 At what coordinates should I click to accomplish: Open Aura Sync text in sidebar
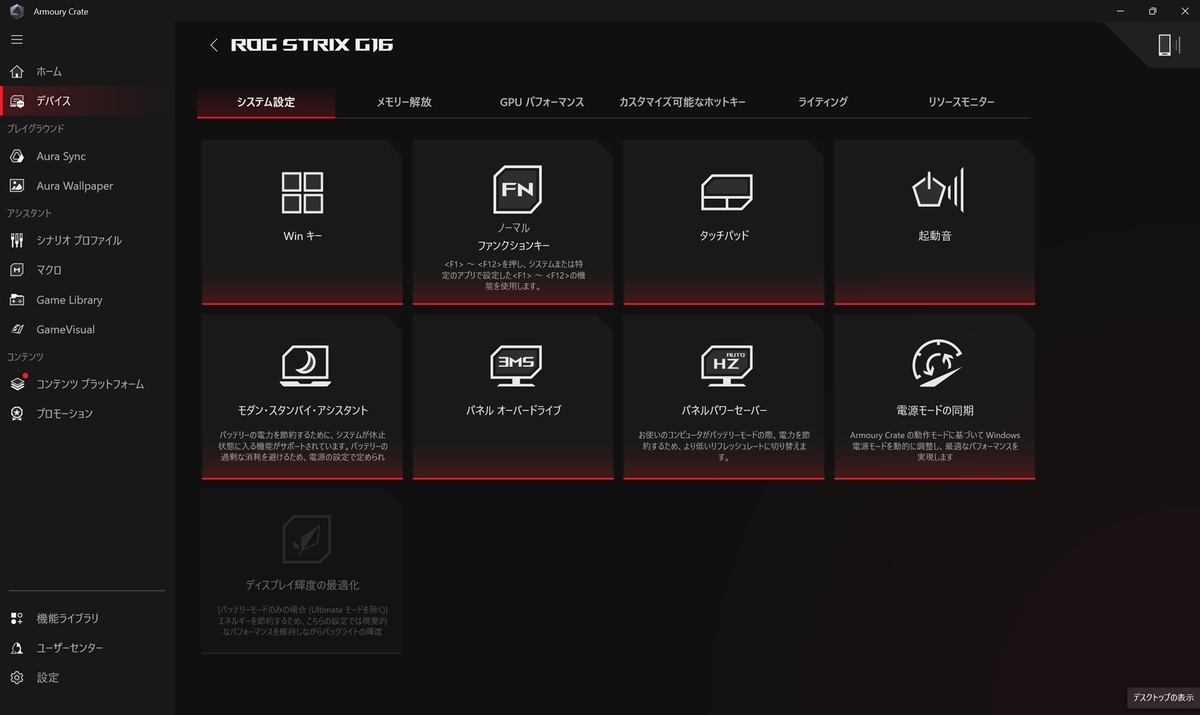pos(61,157)
